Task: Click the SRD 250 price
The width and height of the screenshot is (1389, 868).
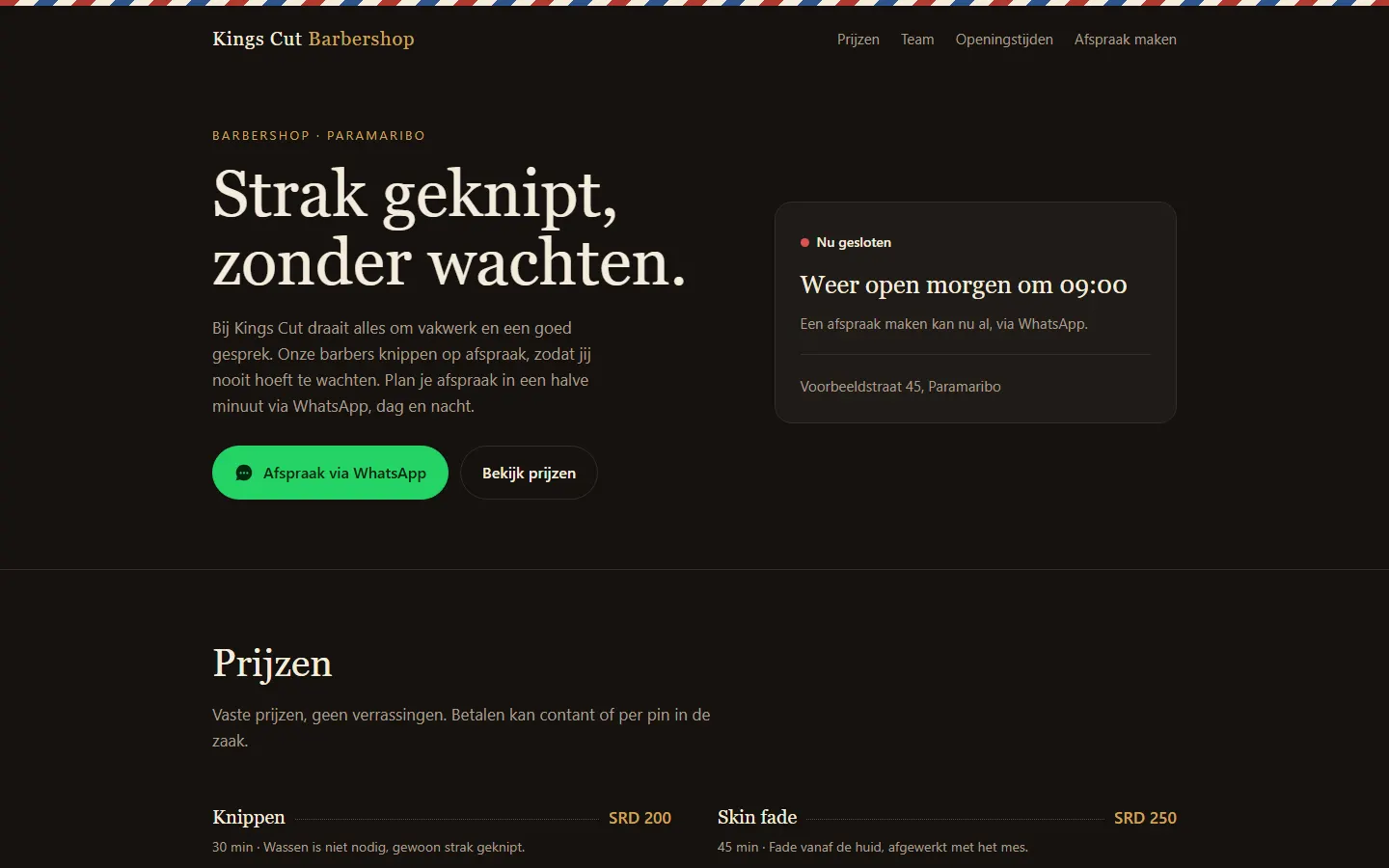Action: tap(1145, 818)
